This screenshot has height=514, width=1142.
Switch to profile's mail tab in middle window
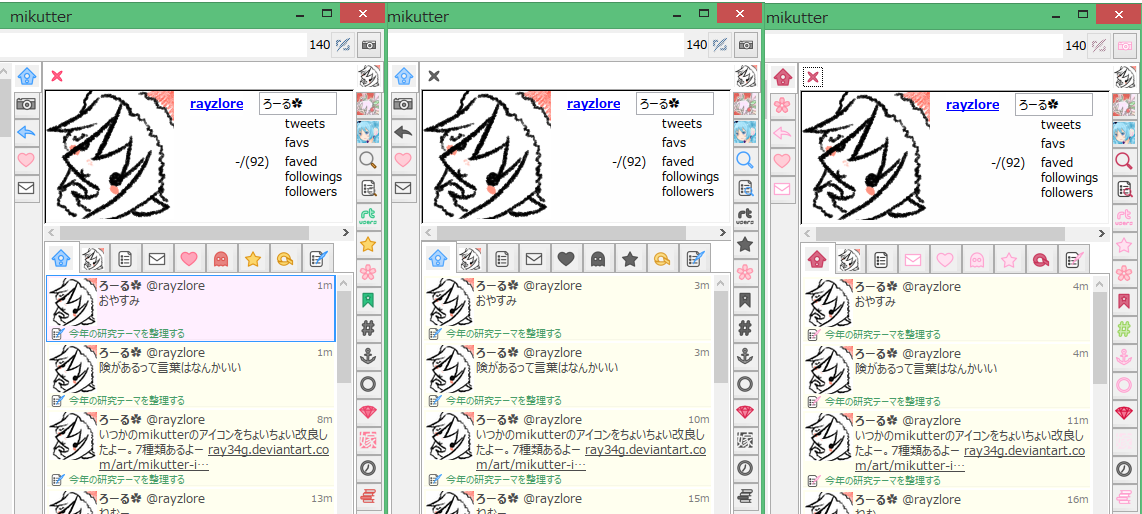pos(535,258)
